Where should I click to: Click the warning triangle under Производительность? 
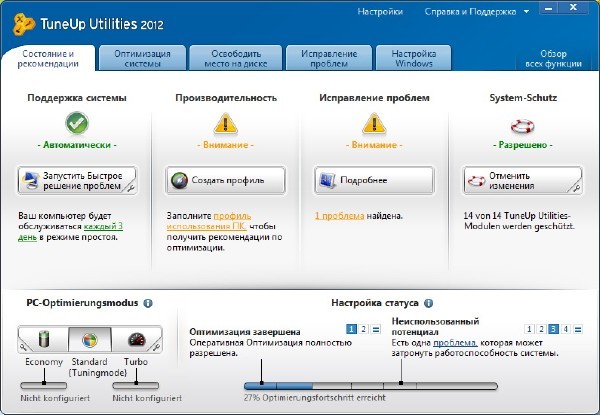point(225,124)
